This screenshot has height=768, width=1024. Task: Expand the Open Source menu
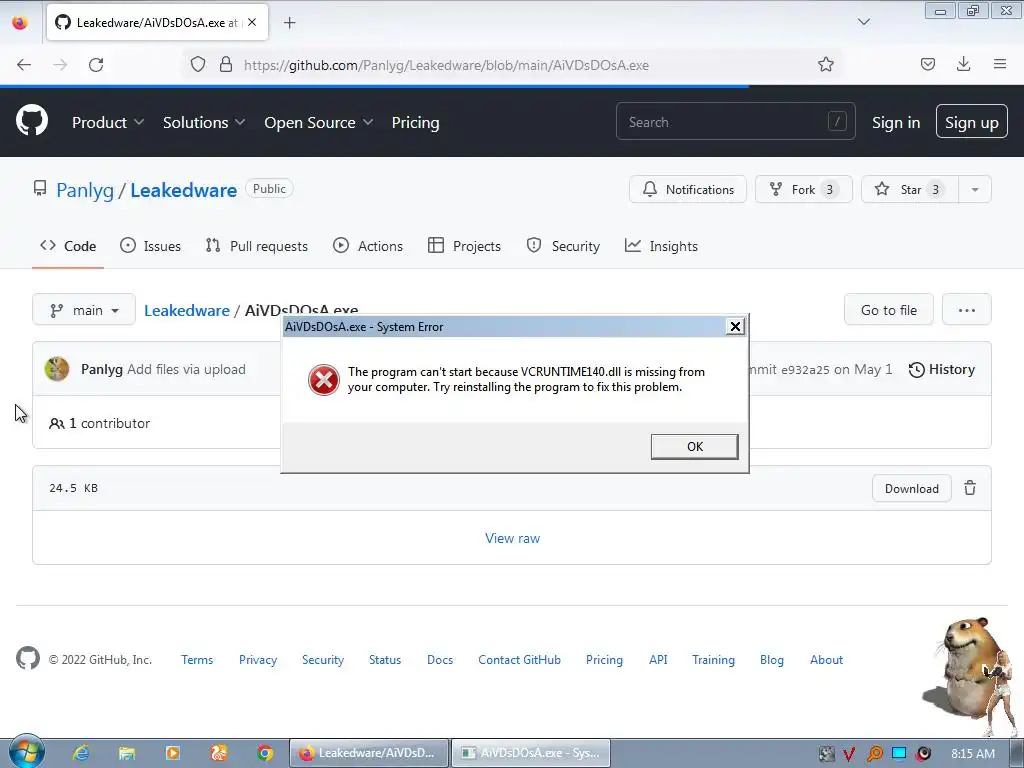point(318,122)
